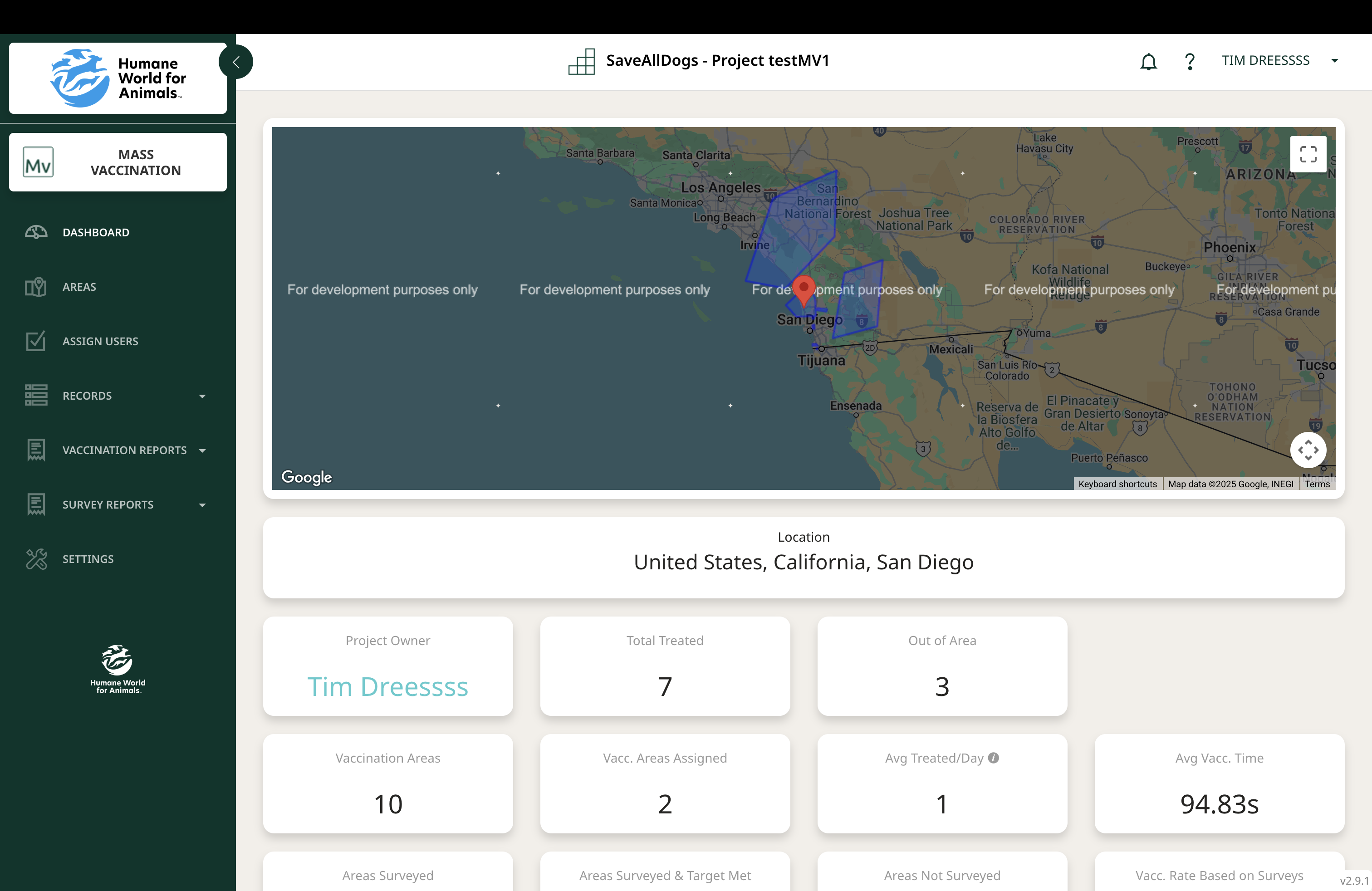Click the Assign Users checklist icon
The image size is (1372, 891).
click(36, 341)
